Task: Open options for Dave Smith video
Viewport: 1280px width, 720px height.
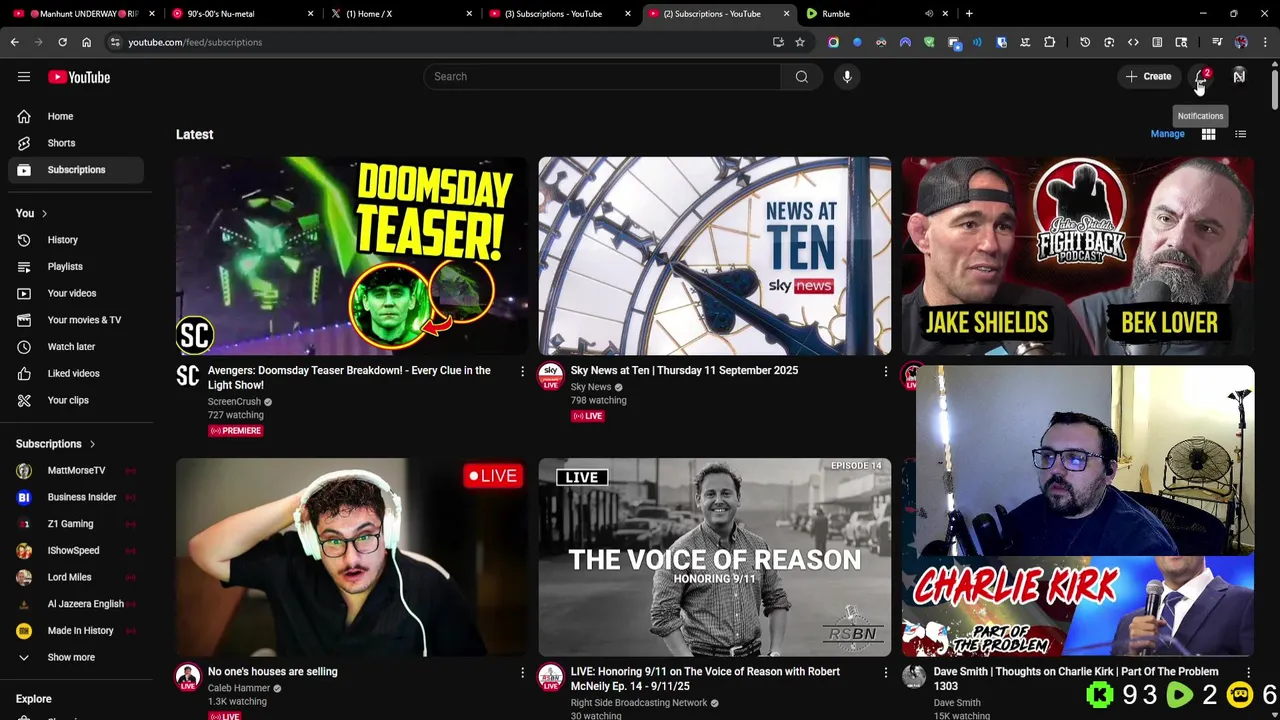Action: [x=1248, y=672]
